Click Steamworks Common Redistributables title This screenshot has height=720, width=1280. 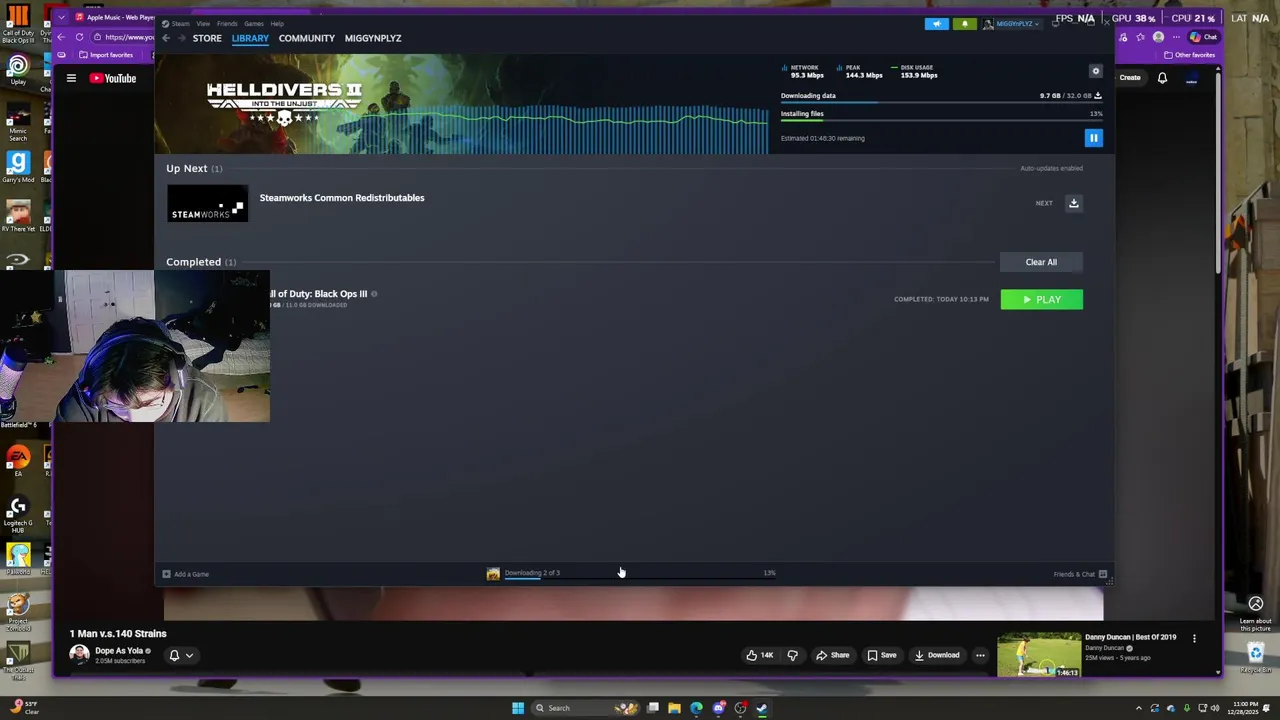pyautogui.click(x=342, y=198)
